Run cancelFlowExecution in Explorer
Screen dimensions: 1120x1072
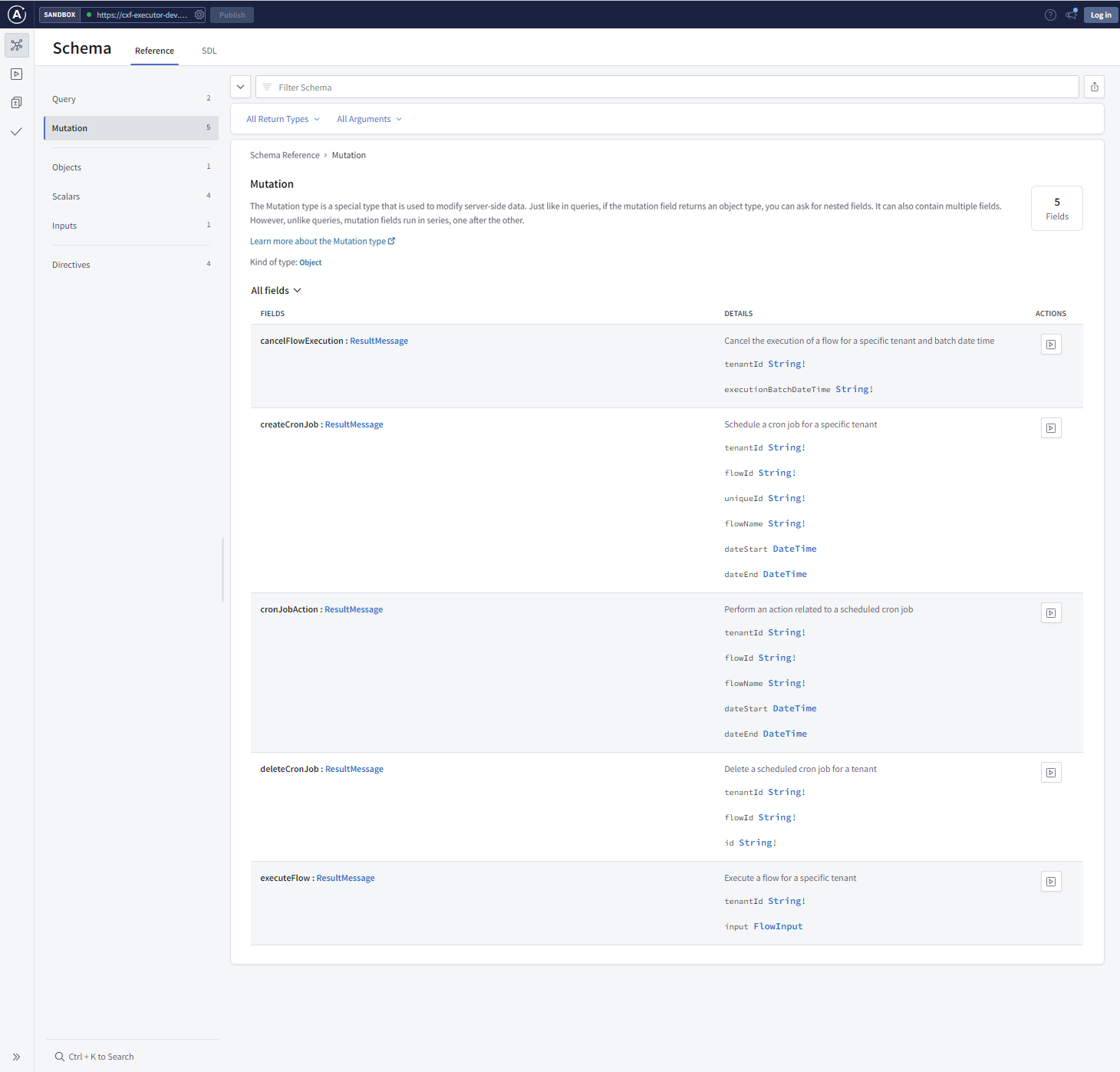pyautogui.click(x=1051, y=345)
